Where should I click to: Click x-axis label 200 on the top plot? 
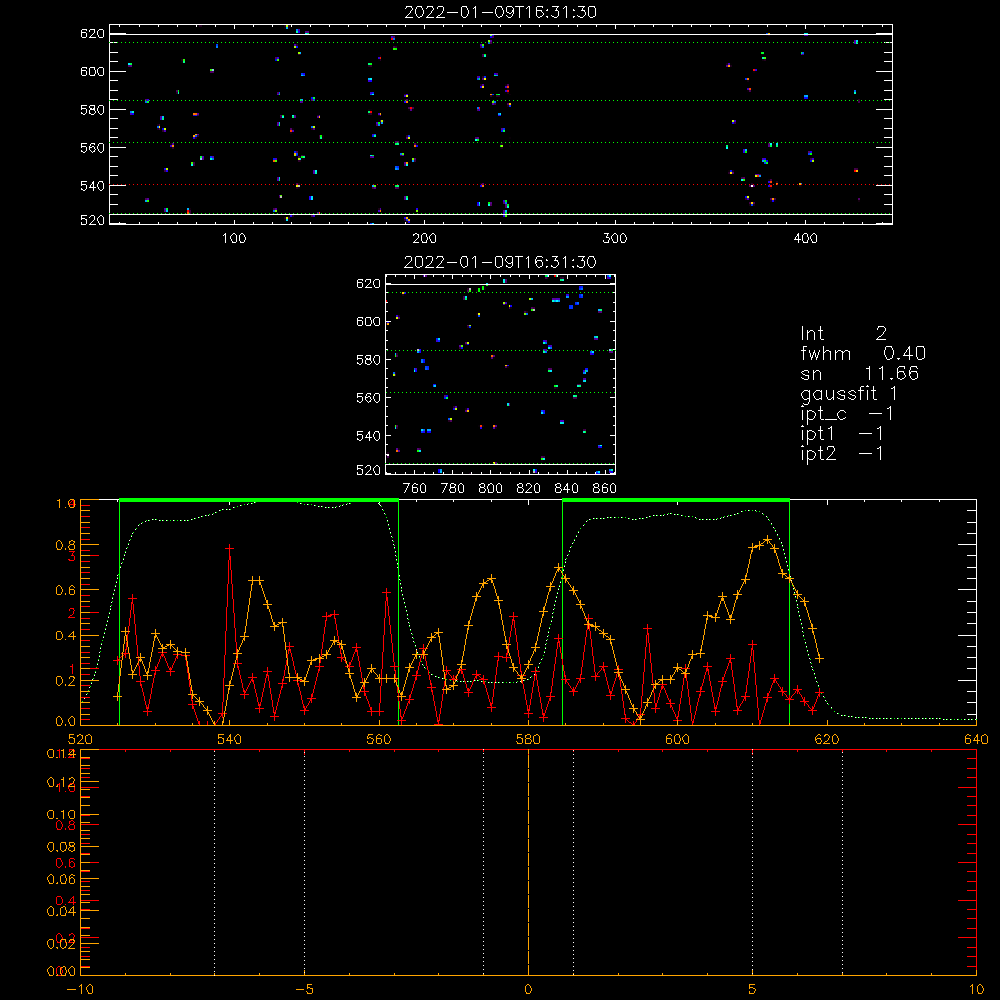point(425,239)
